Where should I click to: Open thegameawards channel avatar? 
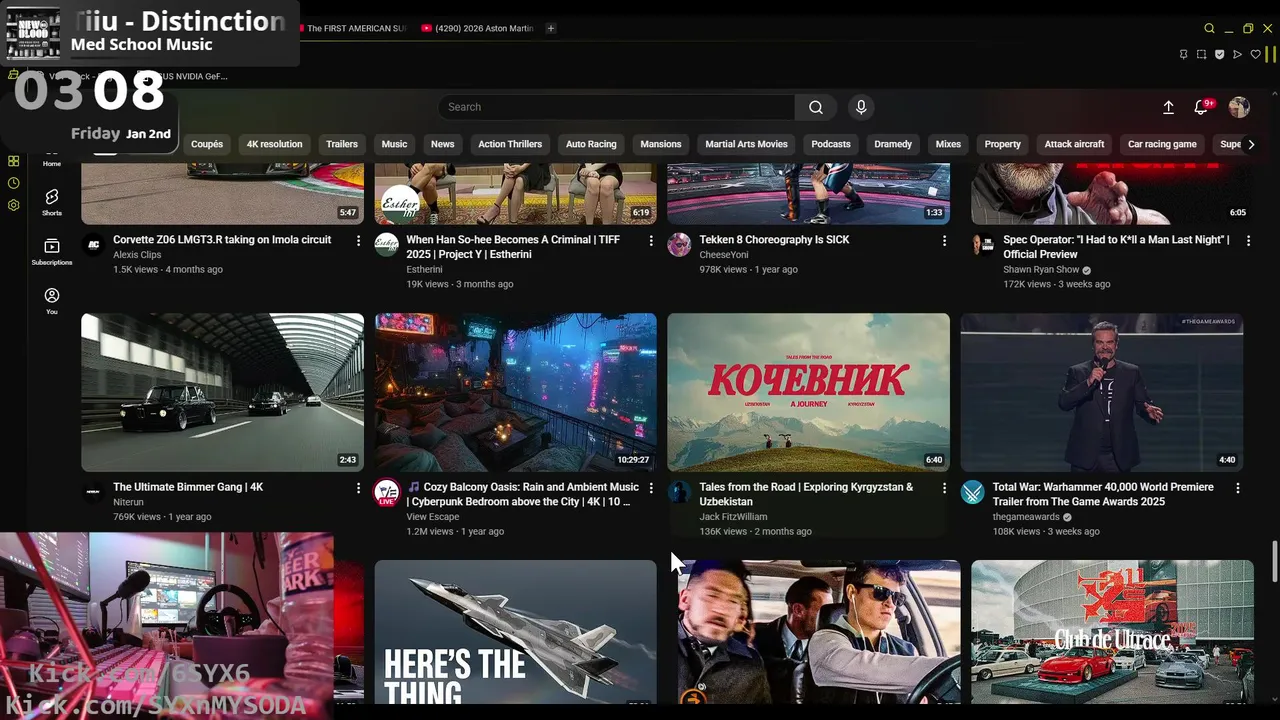972,493
